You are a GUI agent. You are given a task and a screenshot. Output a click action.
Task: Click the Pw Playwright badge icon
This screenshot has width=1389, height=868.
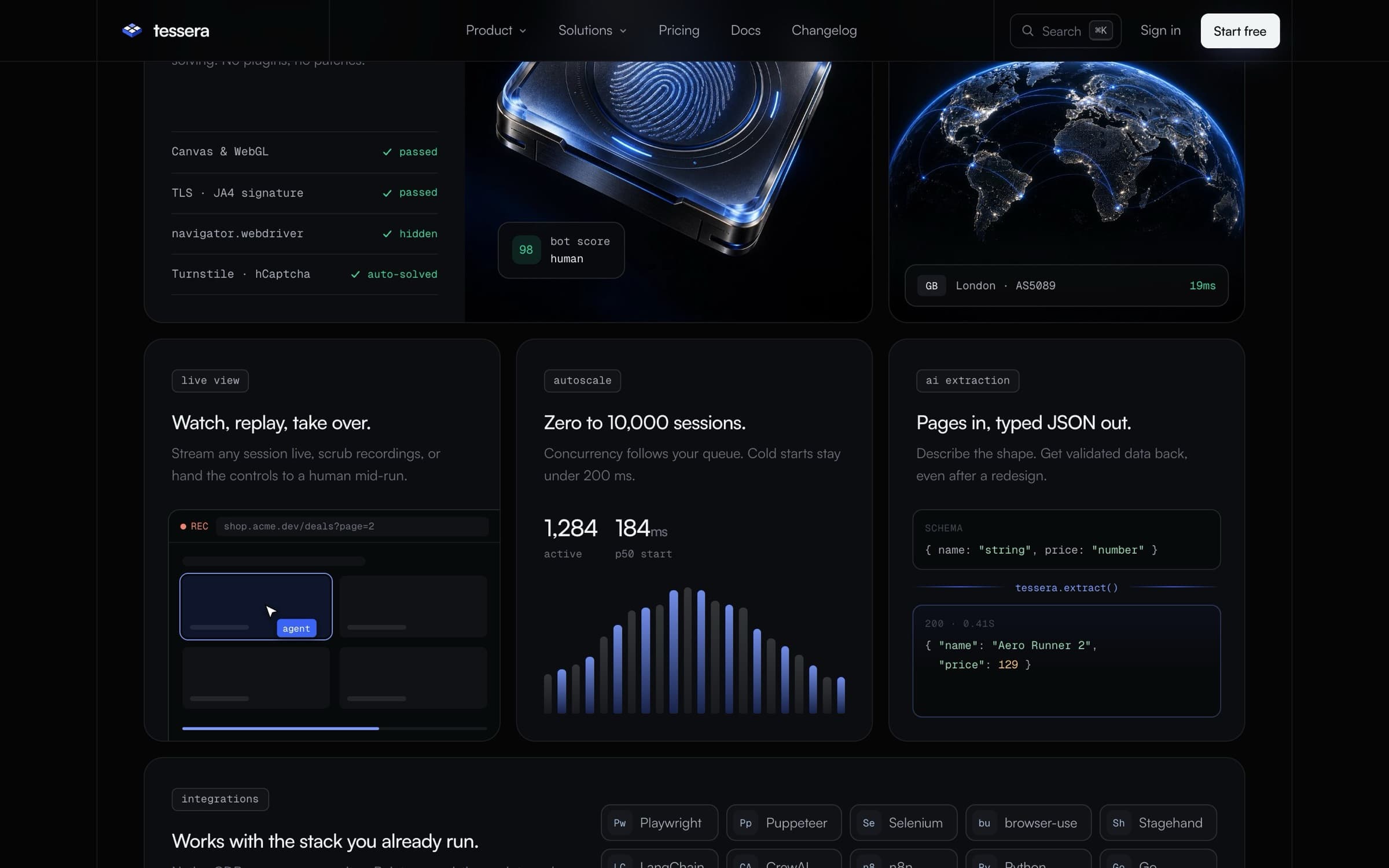coord(620,823)
